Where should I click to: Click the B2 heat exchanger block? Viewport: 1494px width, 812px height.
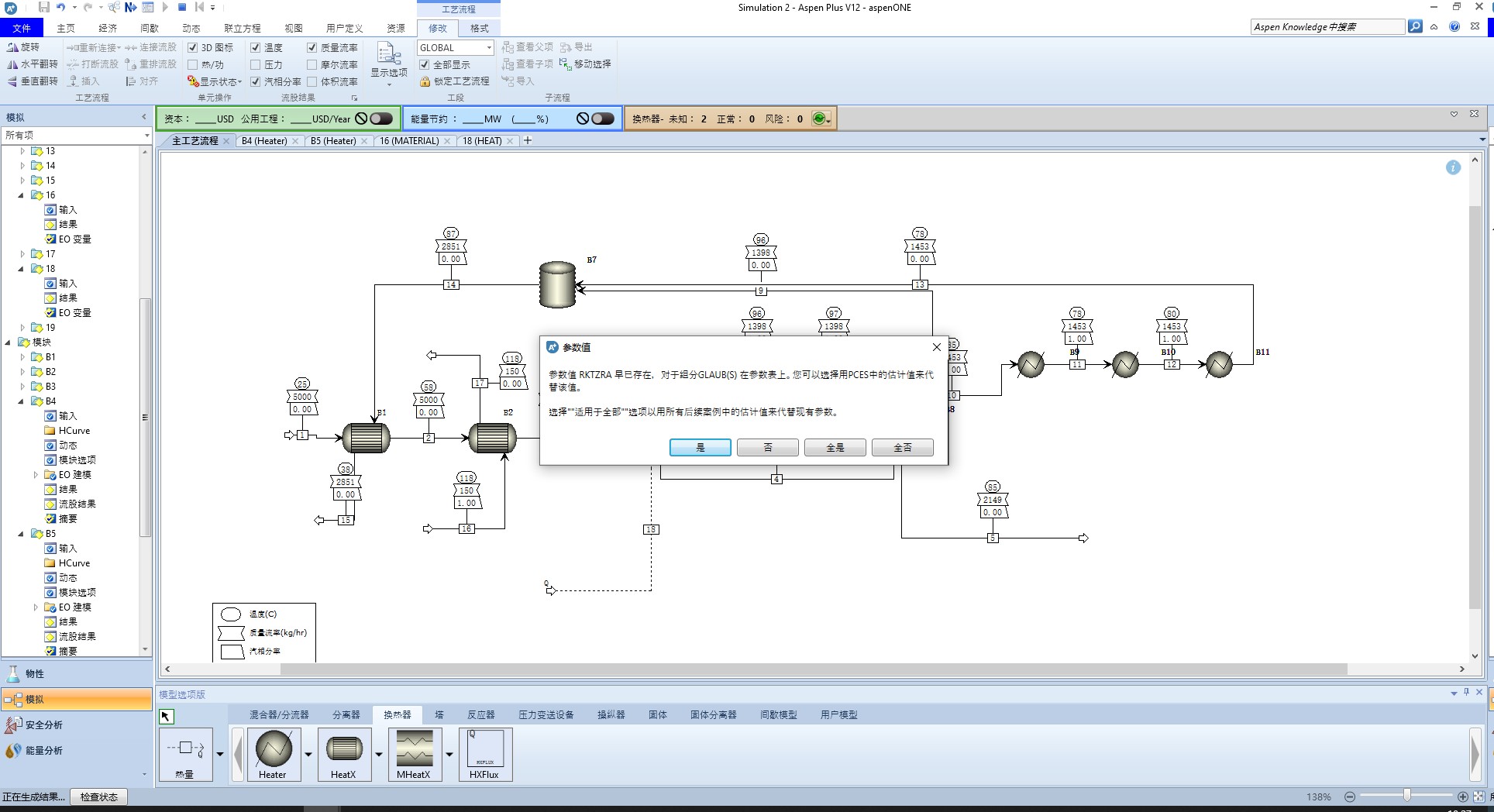pos(493,438)
